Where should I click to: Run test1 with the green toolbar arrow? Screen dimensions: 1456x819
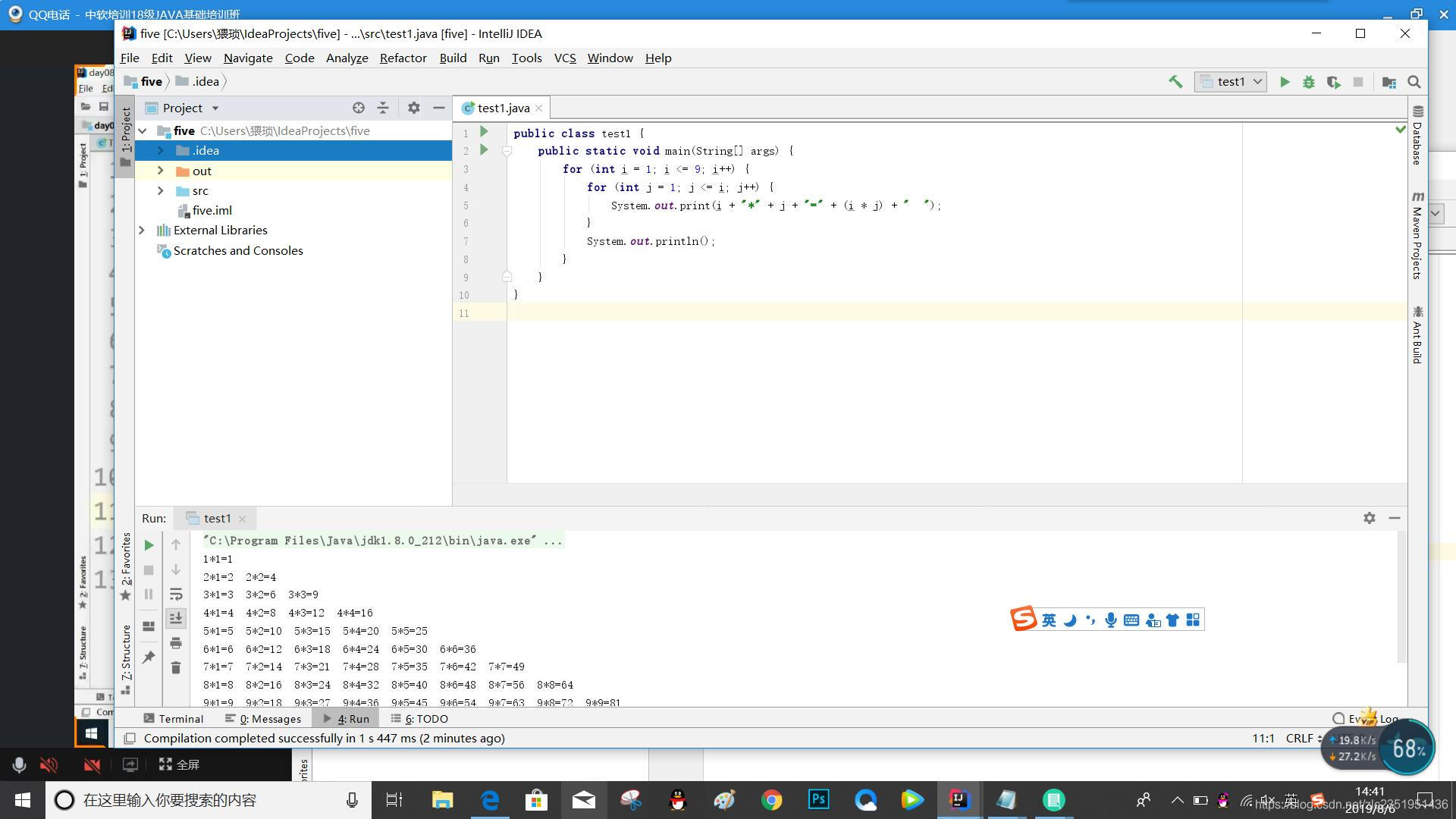point(1285,82)
